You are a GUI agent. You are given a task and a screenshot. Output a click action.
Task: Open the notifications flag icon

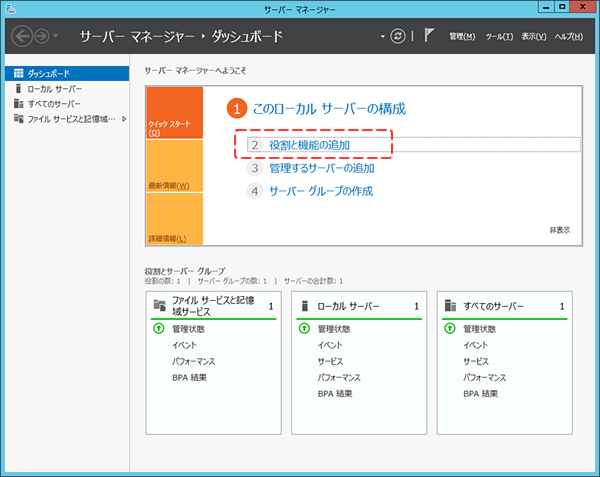[429, 35]
